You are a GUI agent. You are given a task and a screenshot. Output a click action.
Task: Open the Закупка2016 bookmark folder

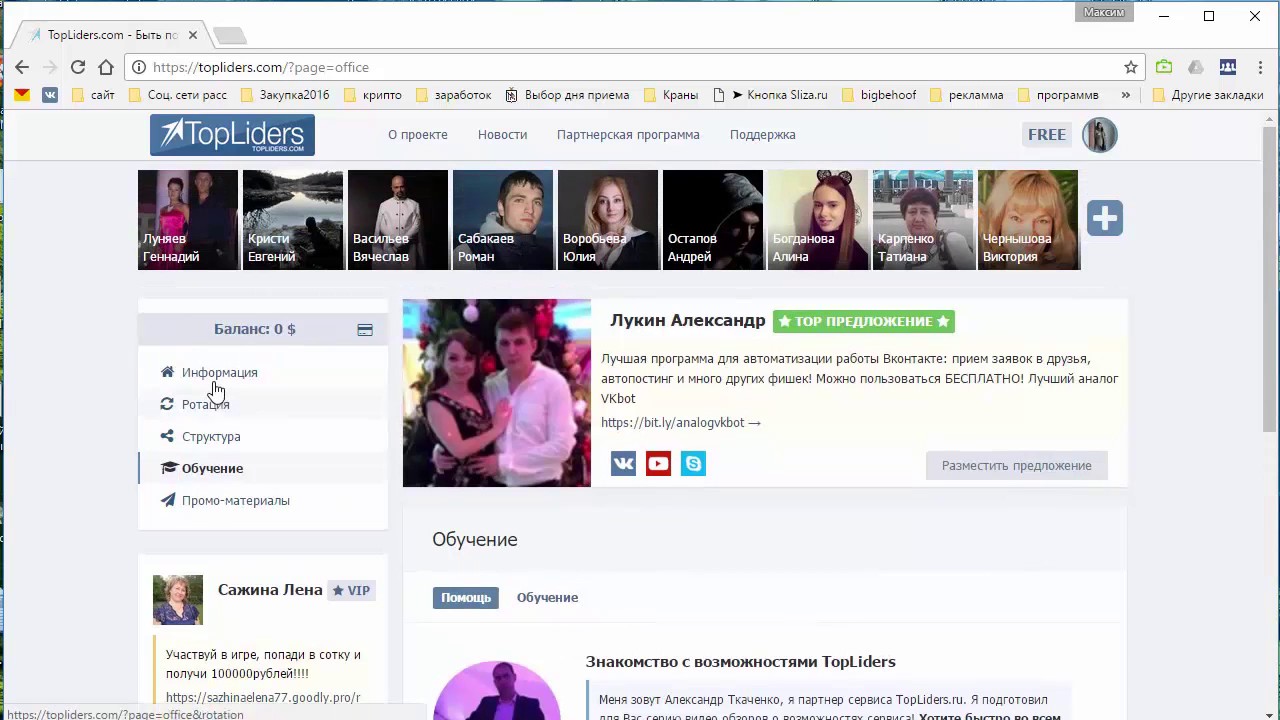(285, 95)
